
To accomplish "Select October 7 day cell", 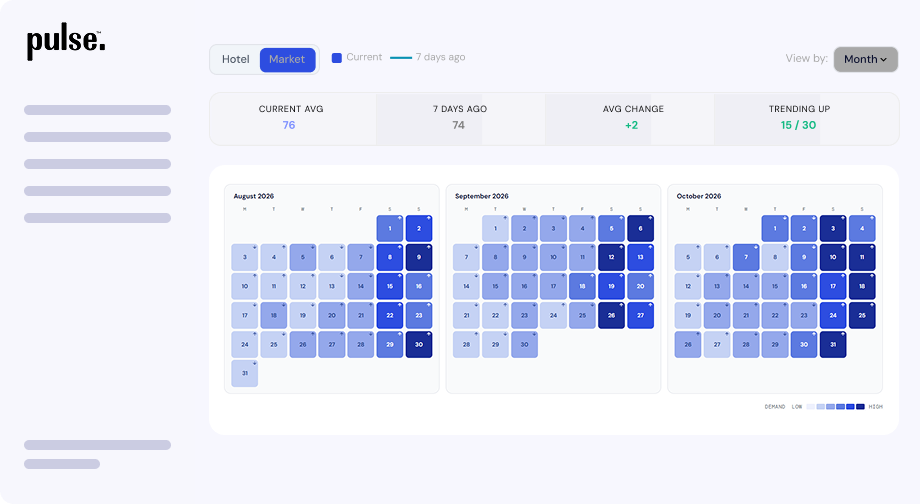I will (x=746, y=257).
